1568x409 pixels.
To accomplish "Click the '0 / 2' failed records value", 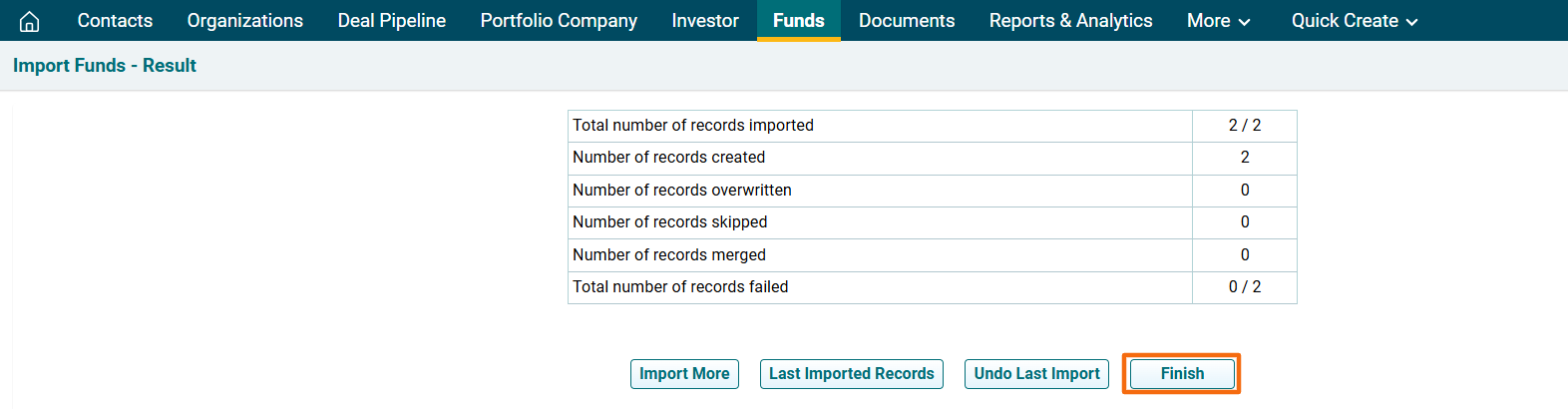I will [1244, 287].
